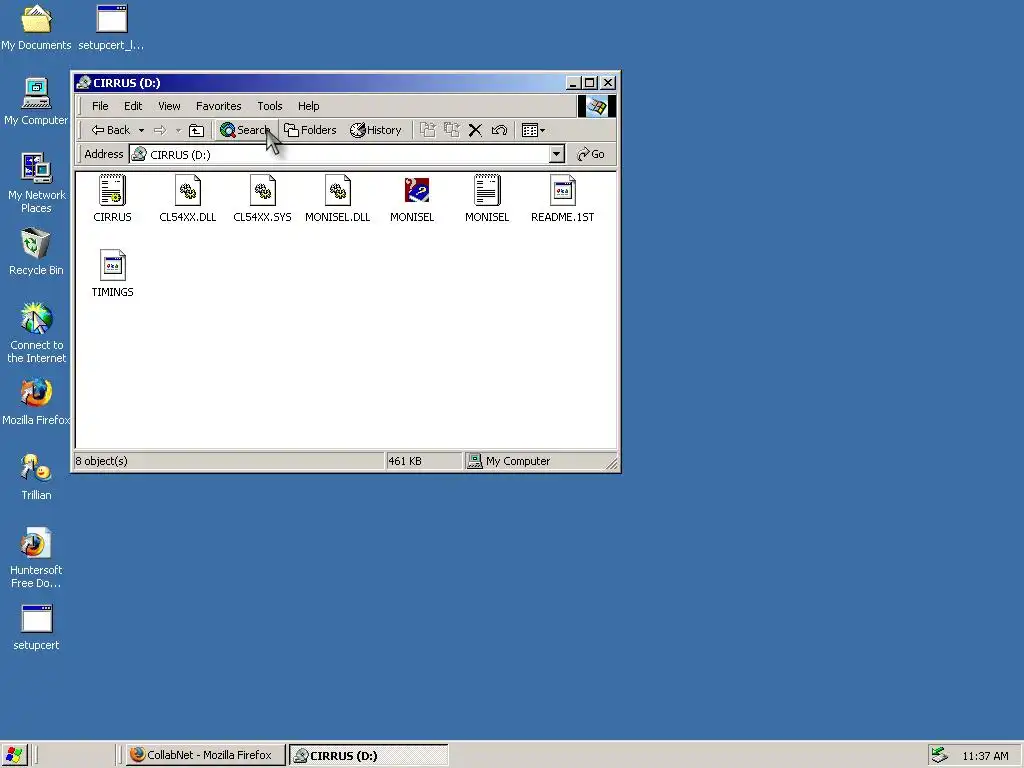Click the Windows logo throbber
Screen dimensions: 1024x768
click(x=596, y=106)
